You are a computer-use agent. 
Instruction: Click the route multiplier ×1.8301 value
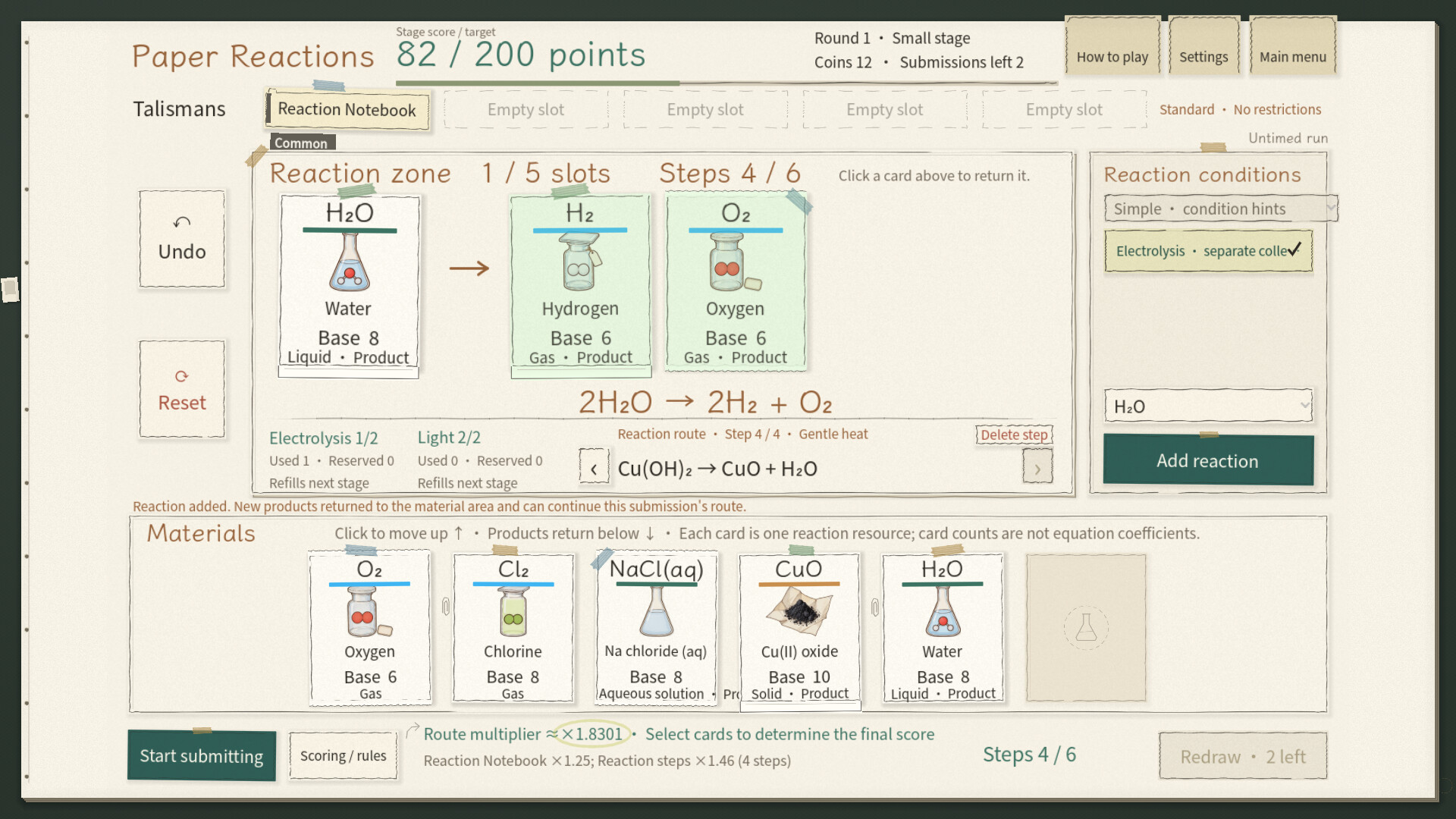tap(591, 734)
